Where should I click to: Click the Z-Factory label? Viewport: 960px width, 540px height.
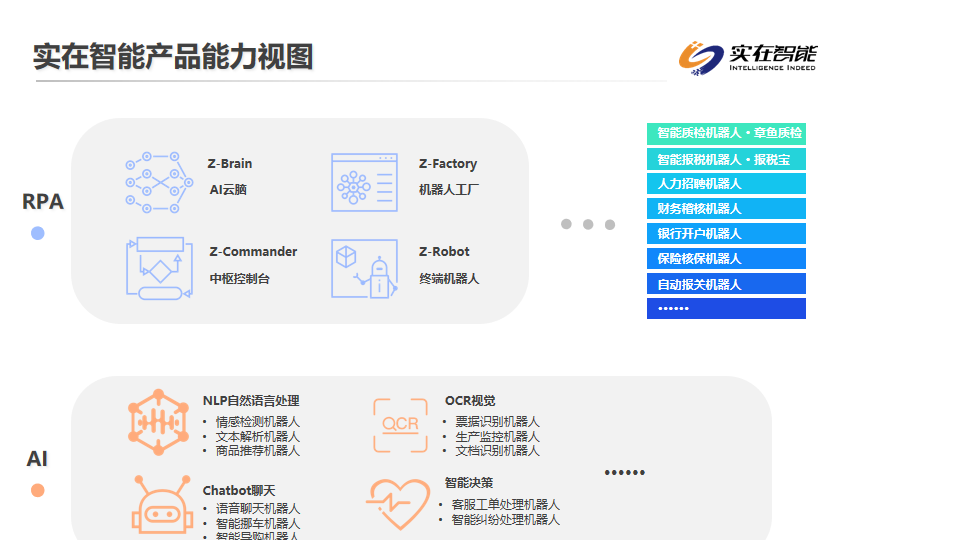click(448, 164)
